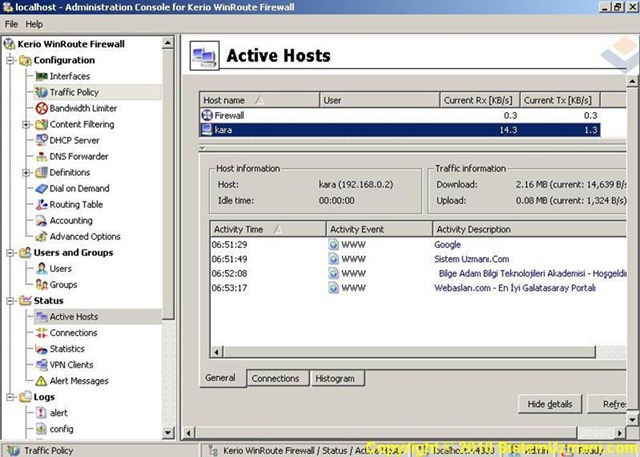The width and height of the screenshot is (640, 457).
Task: Click the Dial on Demand icon
Action: click(x=41, y=189)
